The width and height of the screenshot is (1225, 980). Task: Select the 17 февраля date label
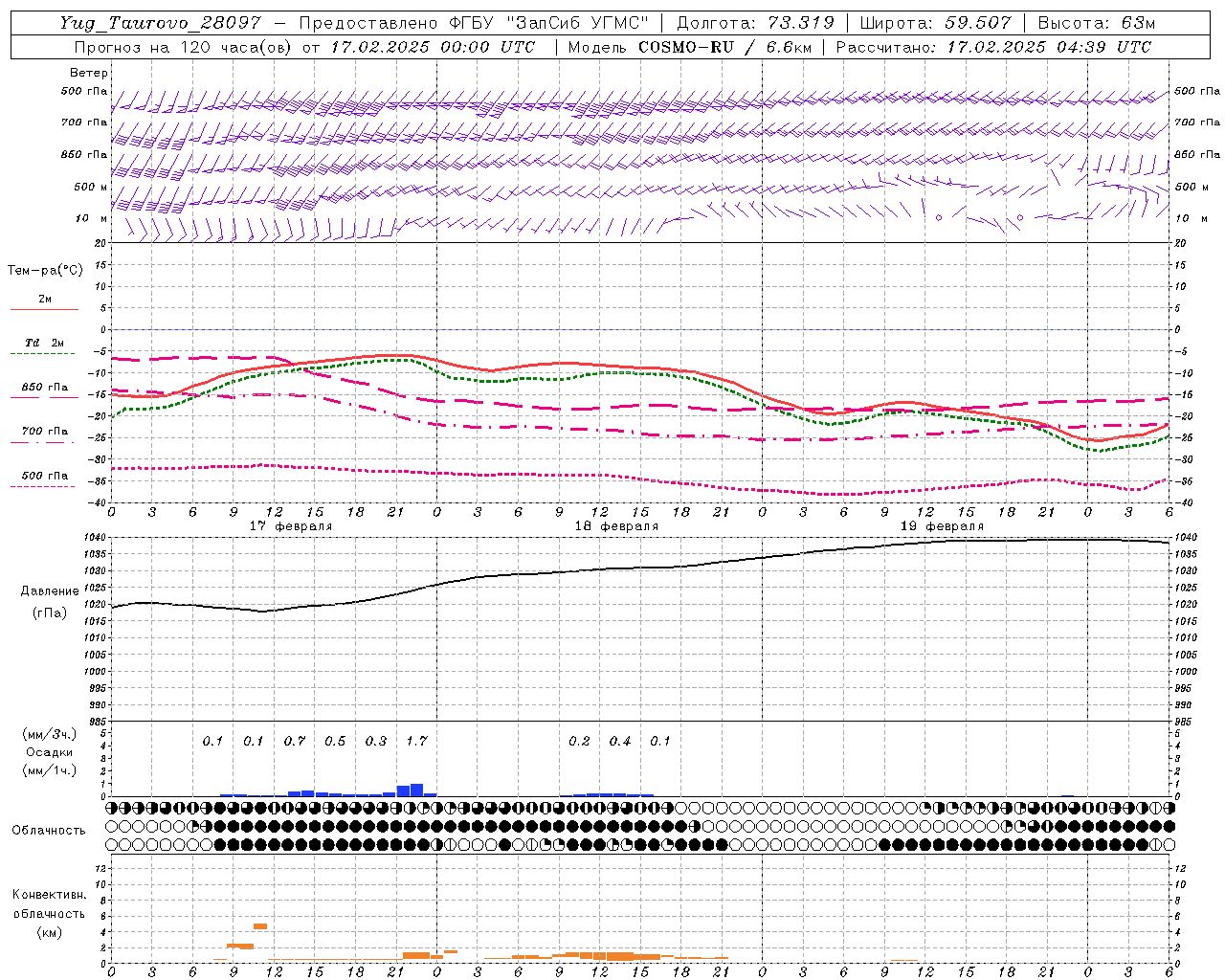(x=291, y=526)
